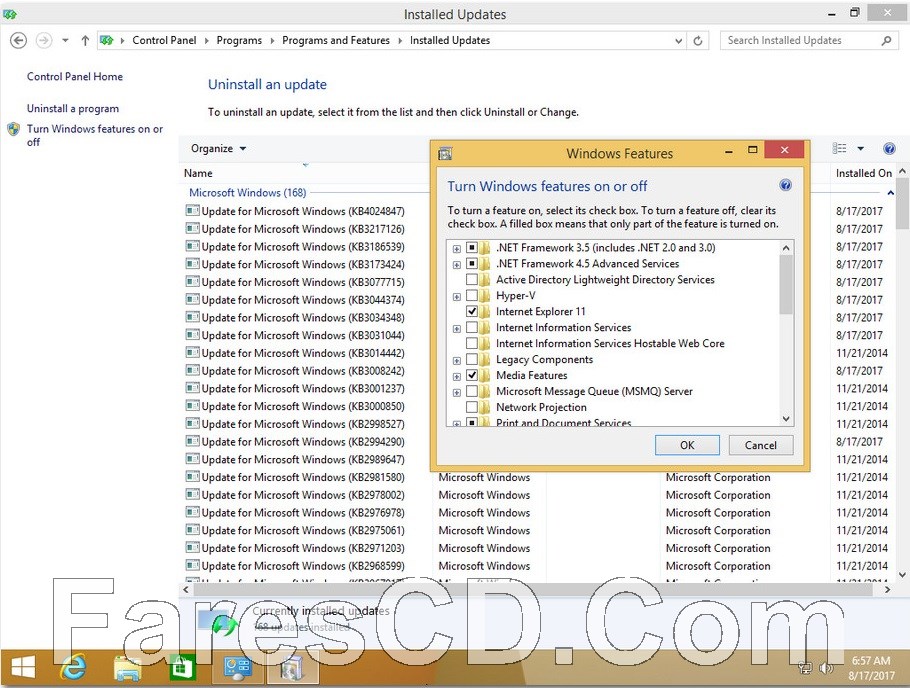Go back using the Back arrow
910x688 pixels.
(19, 40)
